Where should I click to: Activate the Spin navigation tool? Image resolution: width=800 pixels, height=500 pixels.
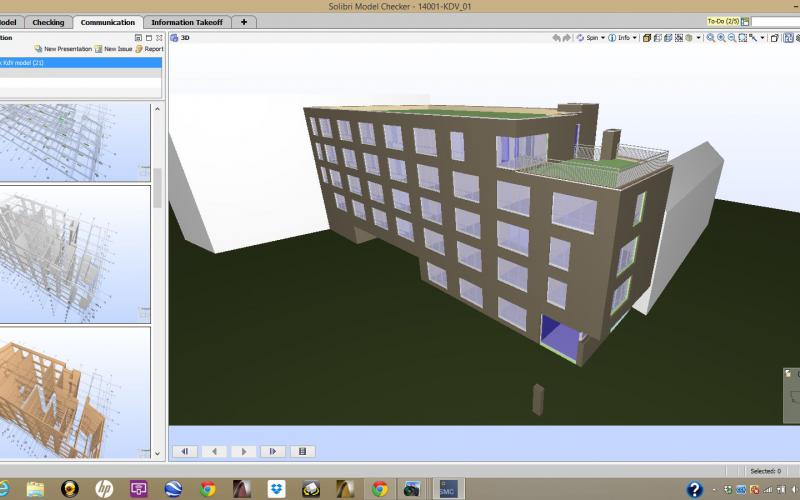coord(587,38)
